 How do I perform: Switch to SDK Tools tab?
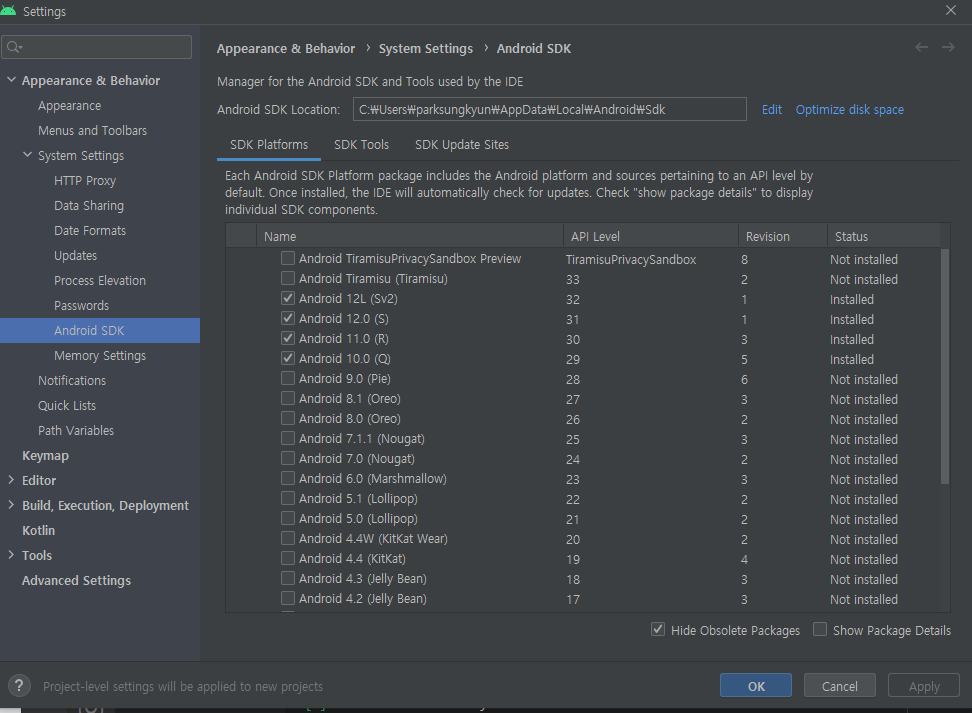point(361,144)
